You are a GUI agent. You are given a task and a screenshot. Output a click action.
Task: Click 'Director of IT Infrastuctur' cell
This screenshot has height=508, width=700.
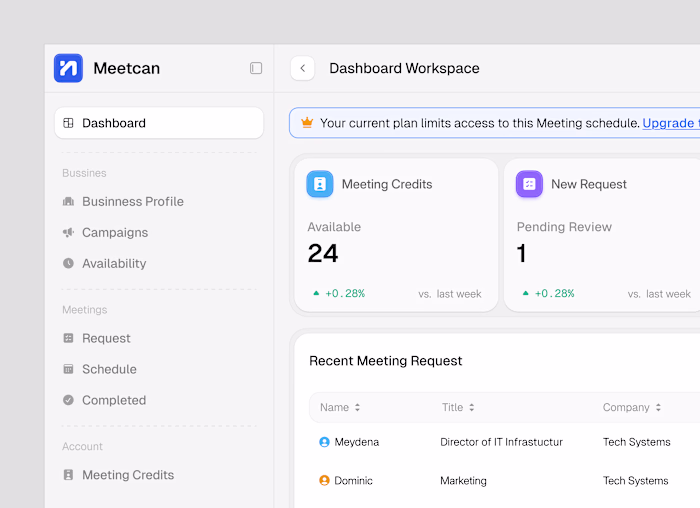[x=501, y=442]
